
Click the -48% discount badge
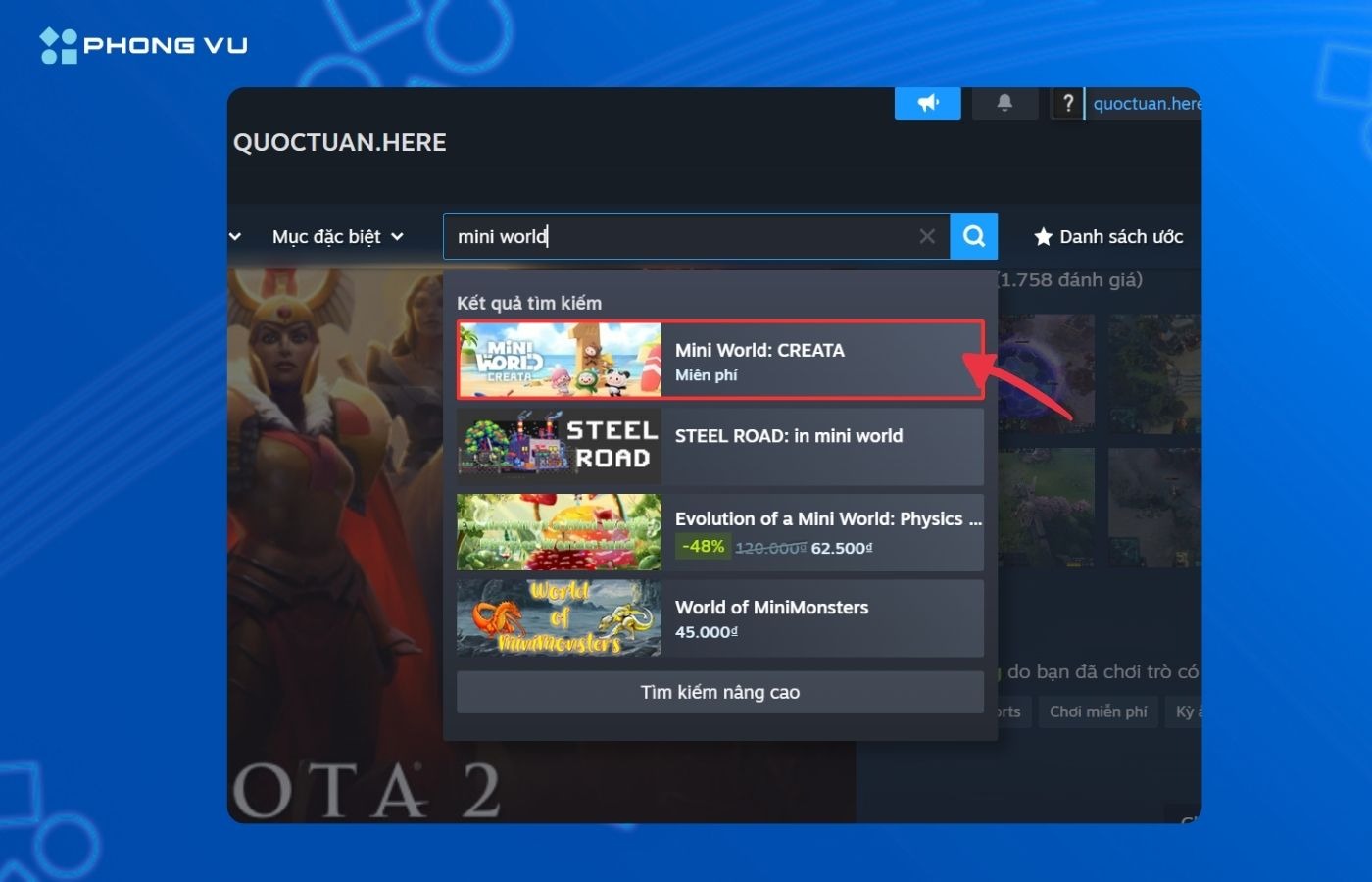703,547
